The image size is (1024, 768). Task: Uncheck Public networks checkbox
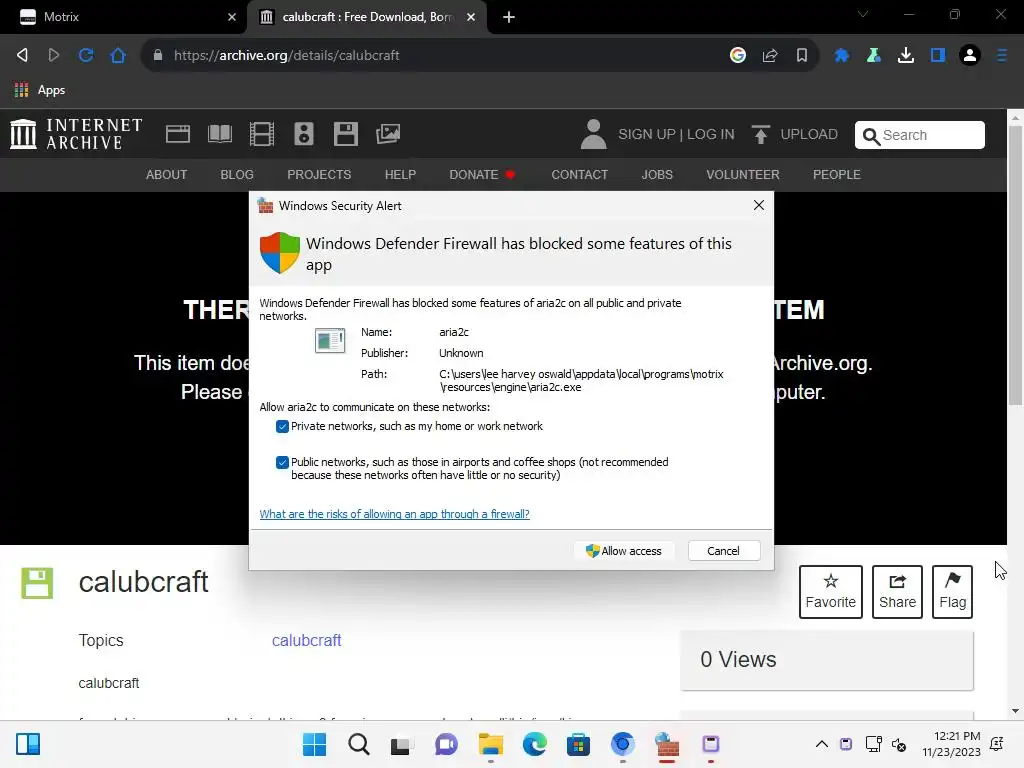coord(282,462)
